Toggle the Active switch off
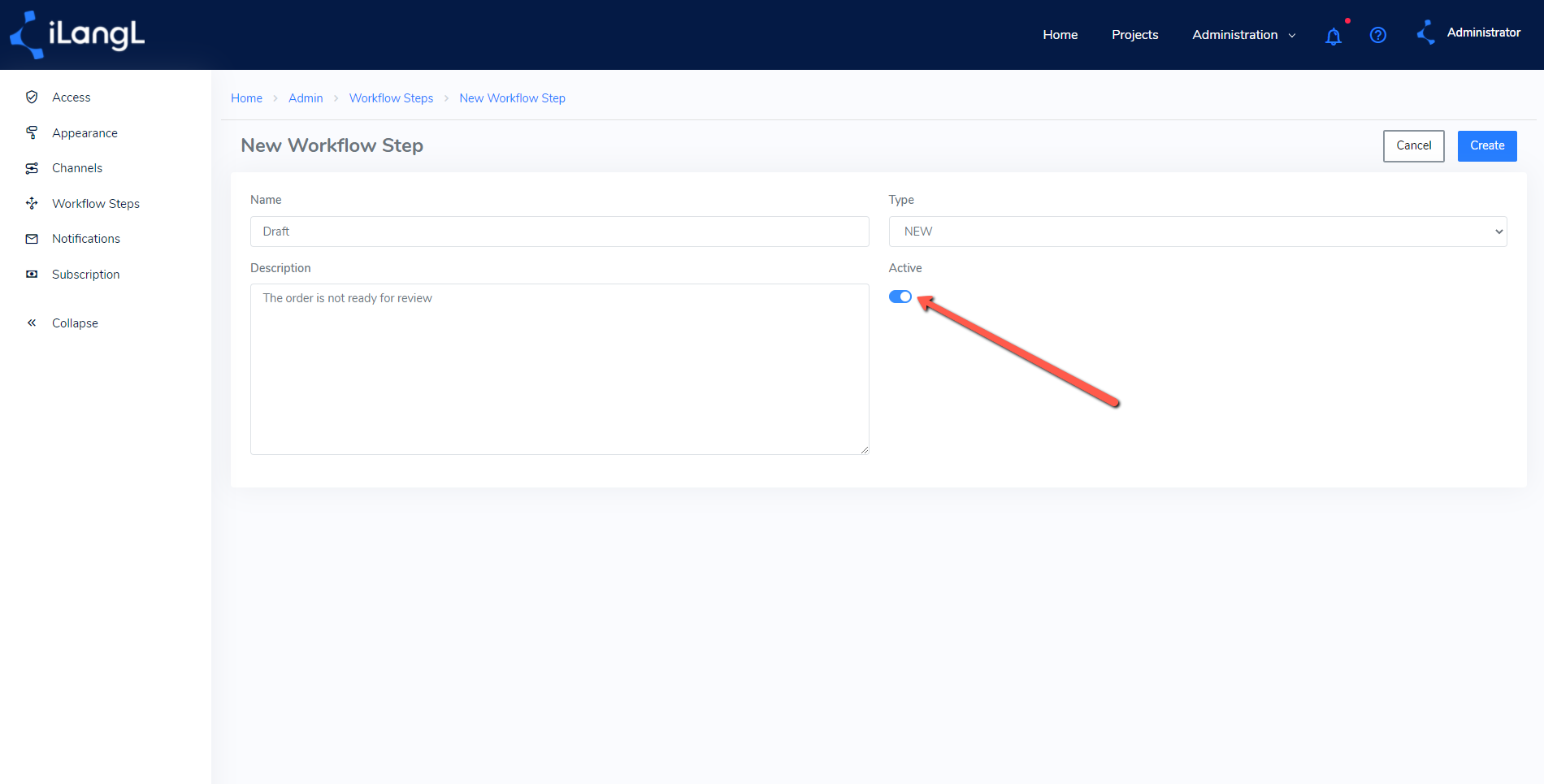 (900, 297)
